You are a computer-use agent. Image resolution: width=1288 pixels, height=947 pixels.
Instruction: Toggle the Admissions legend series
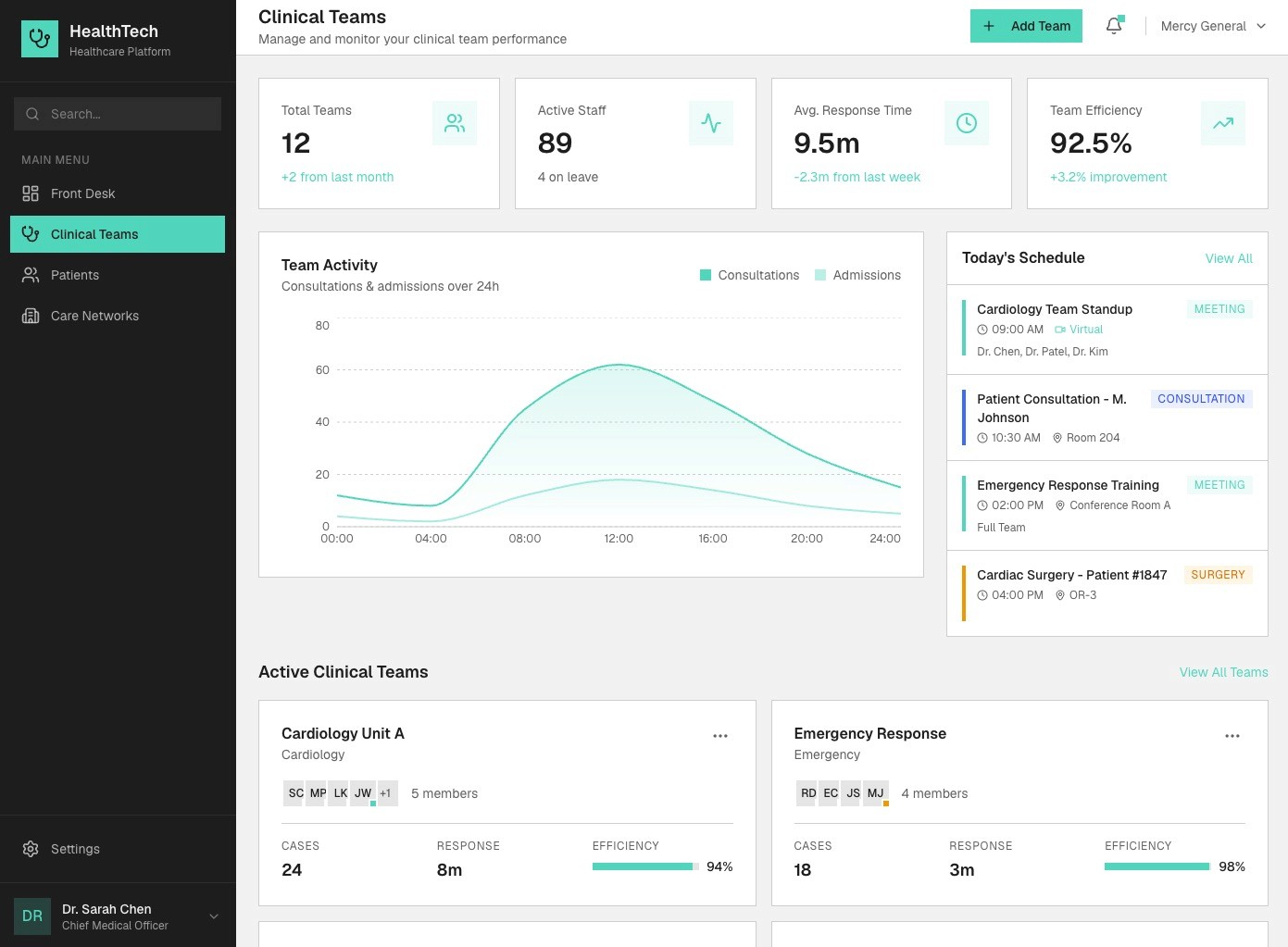click(x=857, y=275)
